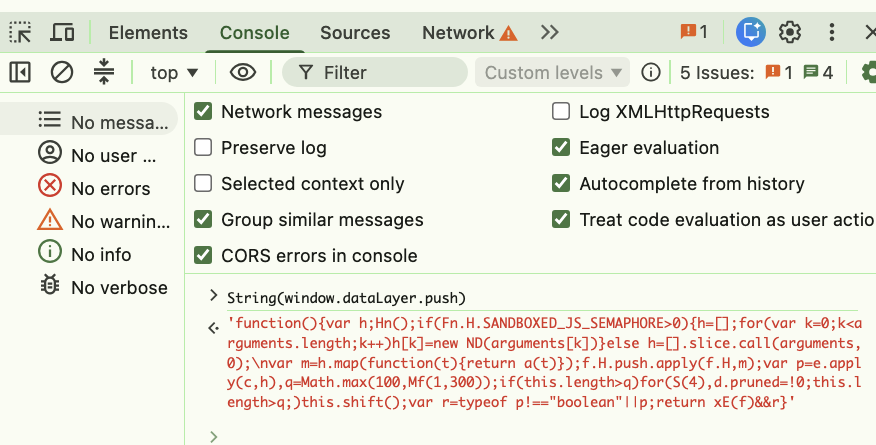Click the red issue count next to 5 Issues
Image resolution: width=876 pixels, height=445 pixels.
click(x=779, y=72)
